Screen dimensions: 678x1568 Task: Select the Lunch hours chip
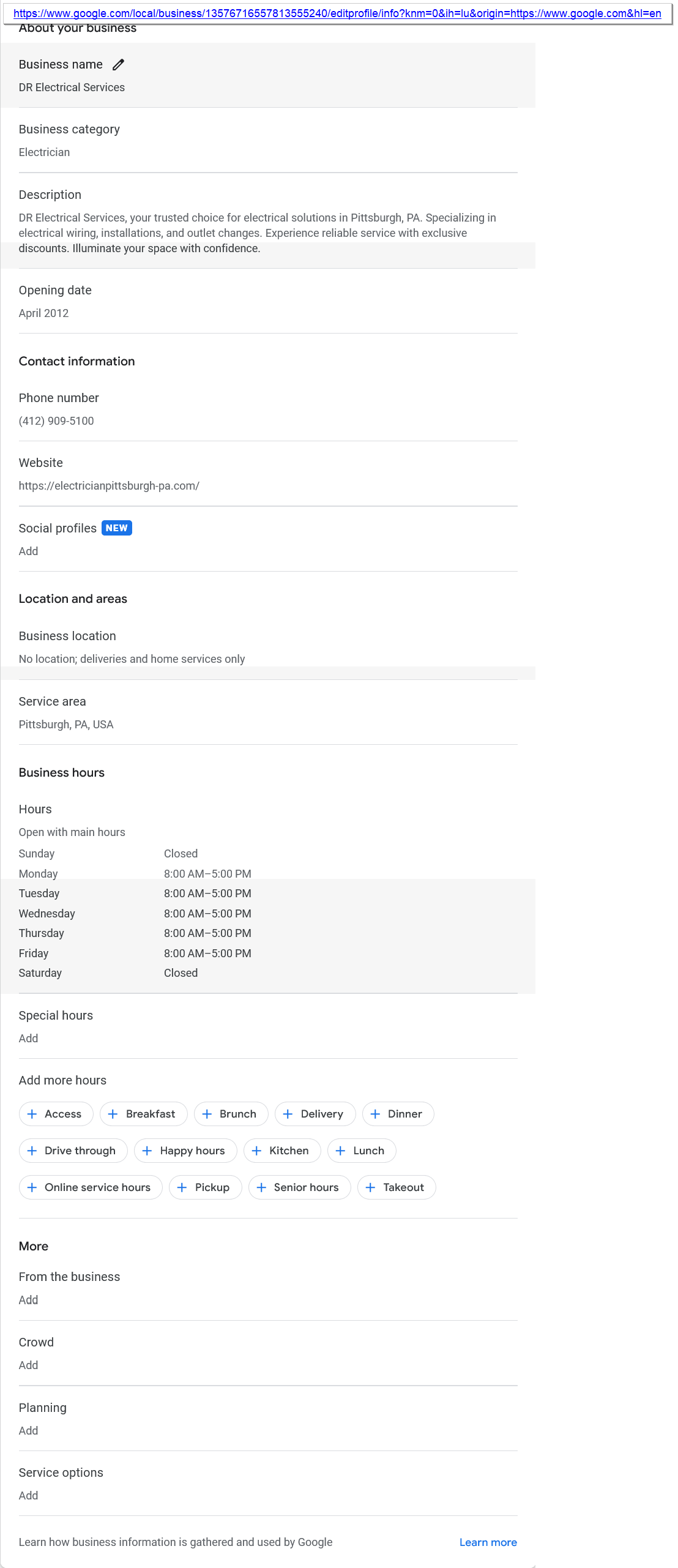tap(362, 1151)
